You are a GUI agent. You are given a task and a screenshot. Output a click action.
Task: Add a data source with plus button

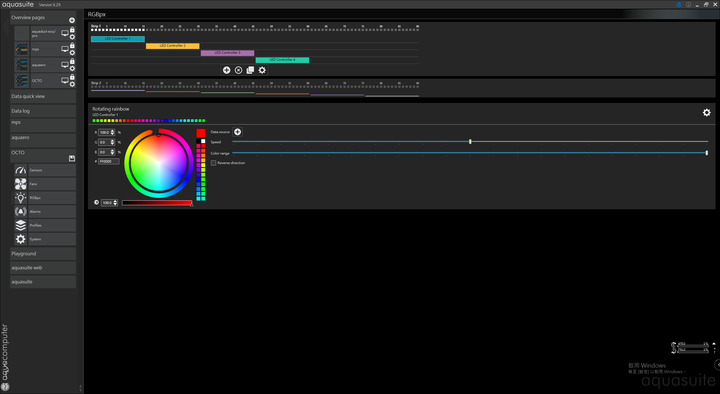click(x=237, y=132)
